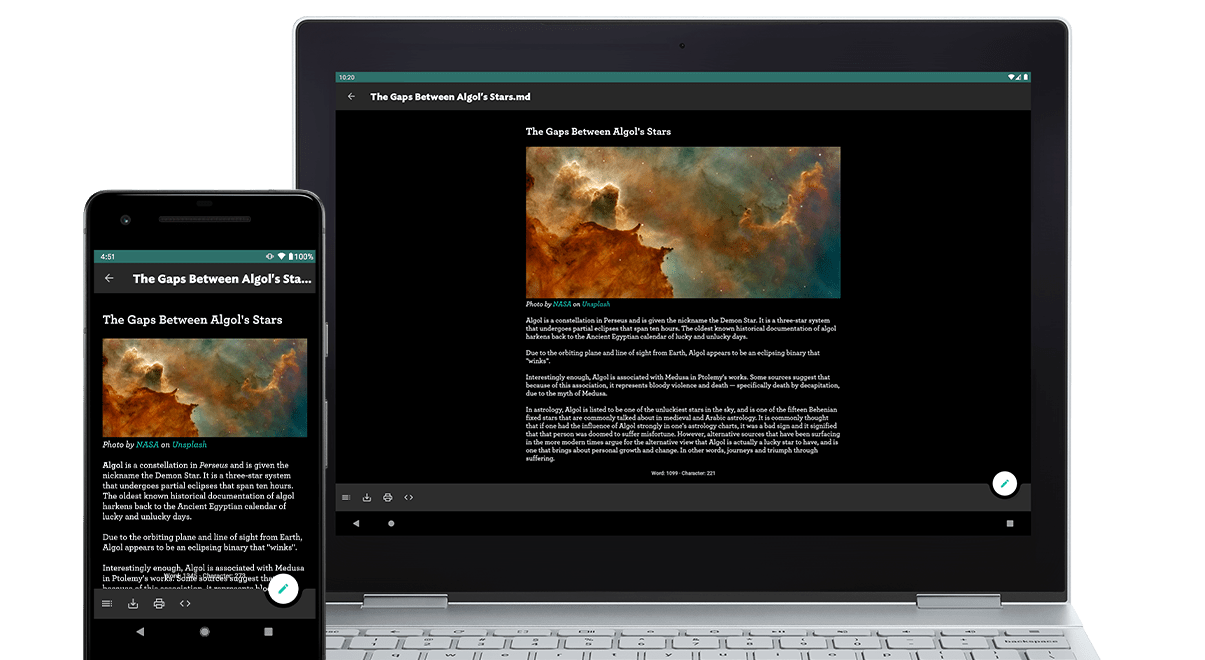The width and height of the screenshot is (1205, 660).
Task: Tap the nebula image on the phone
Action: 205,387
